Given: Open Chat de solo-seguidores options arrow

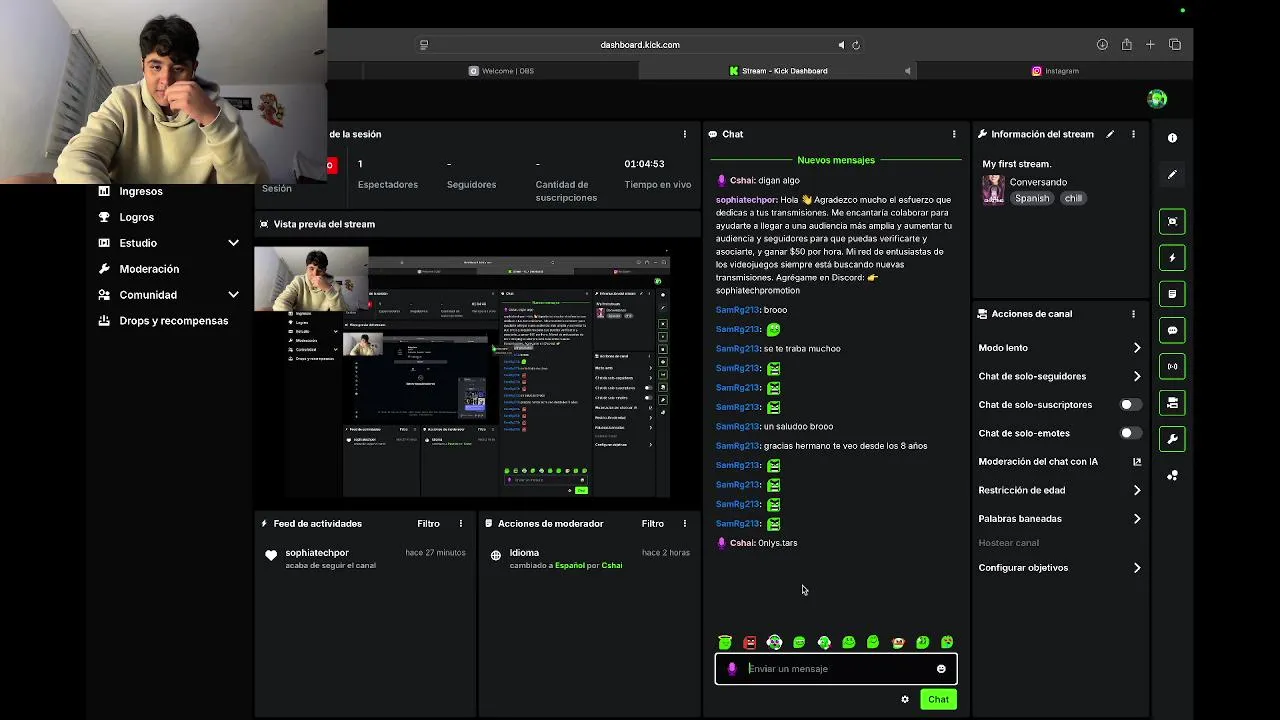Looking at the screenshot, I should click(1137, 376).
